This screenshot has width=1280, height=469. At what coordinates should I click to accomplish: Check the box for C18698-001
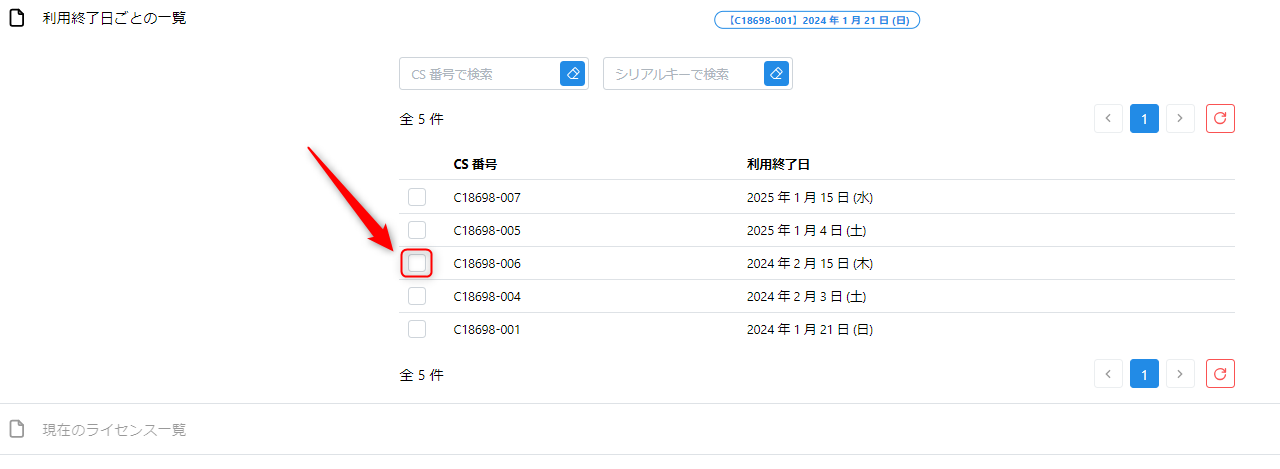click(417, 329)
